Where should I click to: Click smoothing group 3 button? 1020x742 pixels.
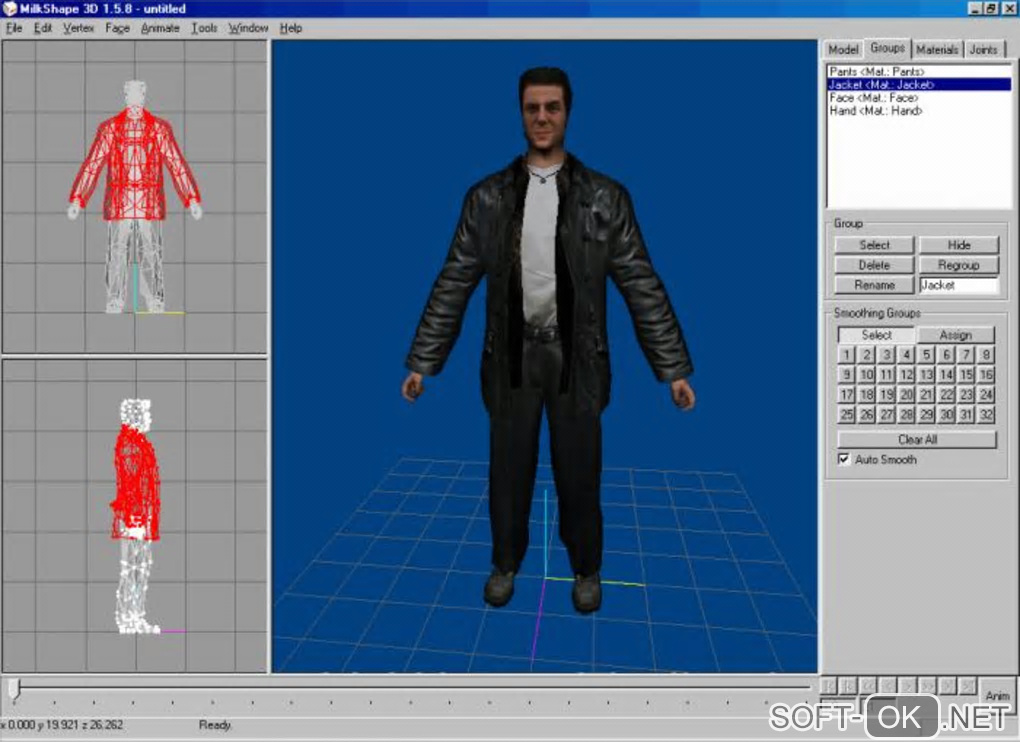[886, 355]
